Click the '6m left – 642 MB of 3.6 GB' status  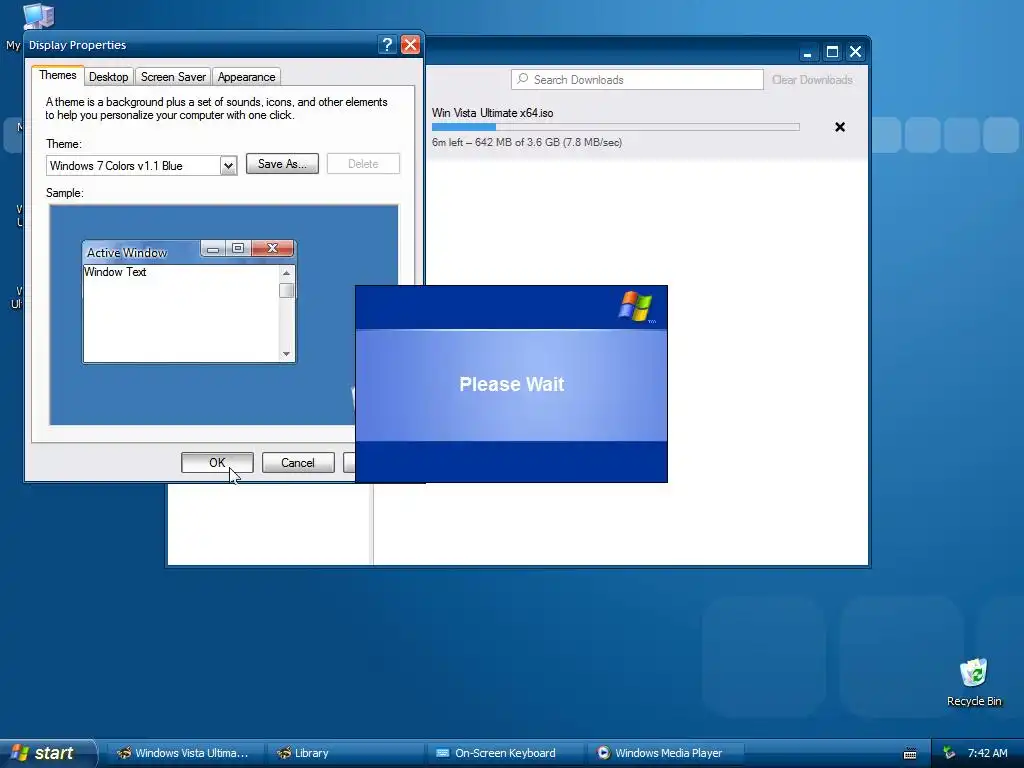(x=526, y=142)
